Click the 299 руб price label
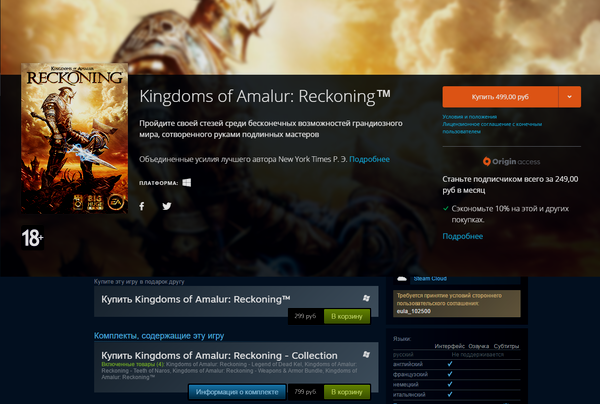This screenshot has height=404, width=600. tap(305, 316)
